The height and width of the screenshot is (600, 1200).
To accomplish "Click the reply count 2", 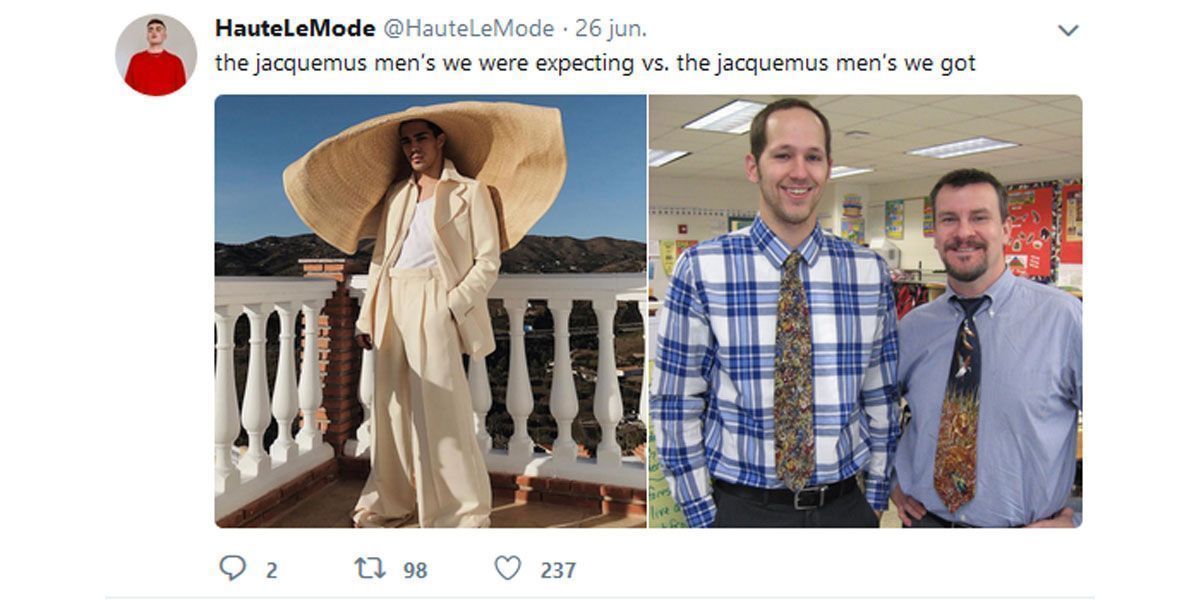I will point(271,570).
